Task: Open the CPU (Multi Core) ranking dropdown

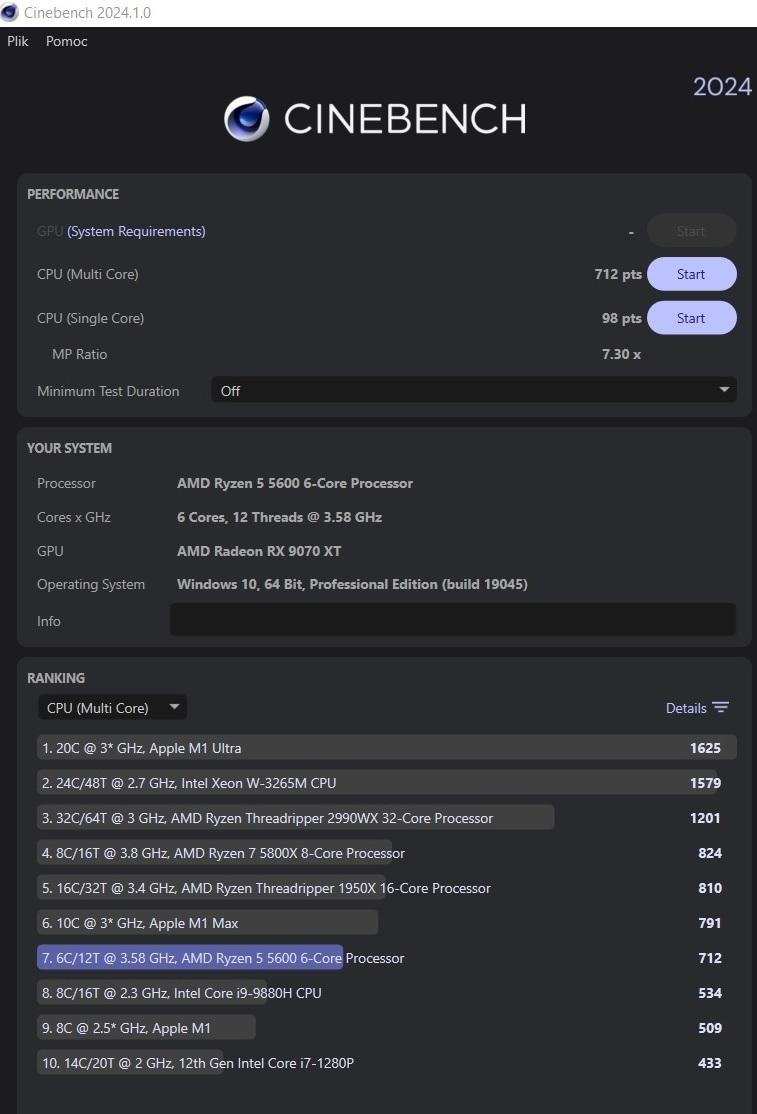Action: click(112, 708)
